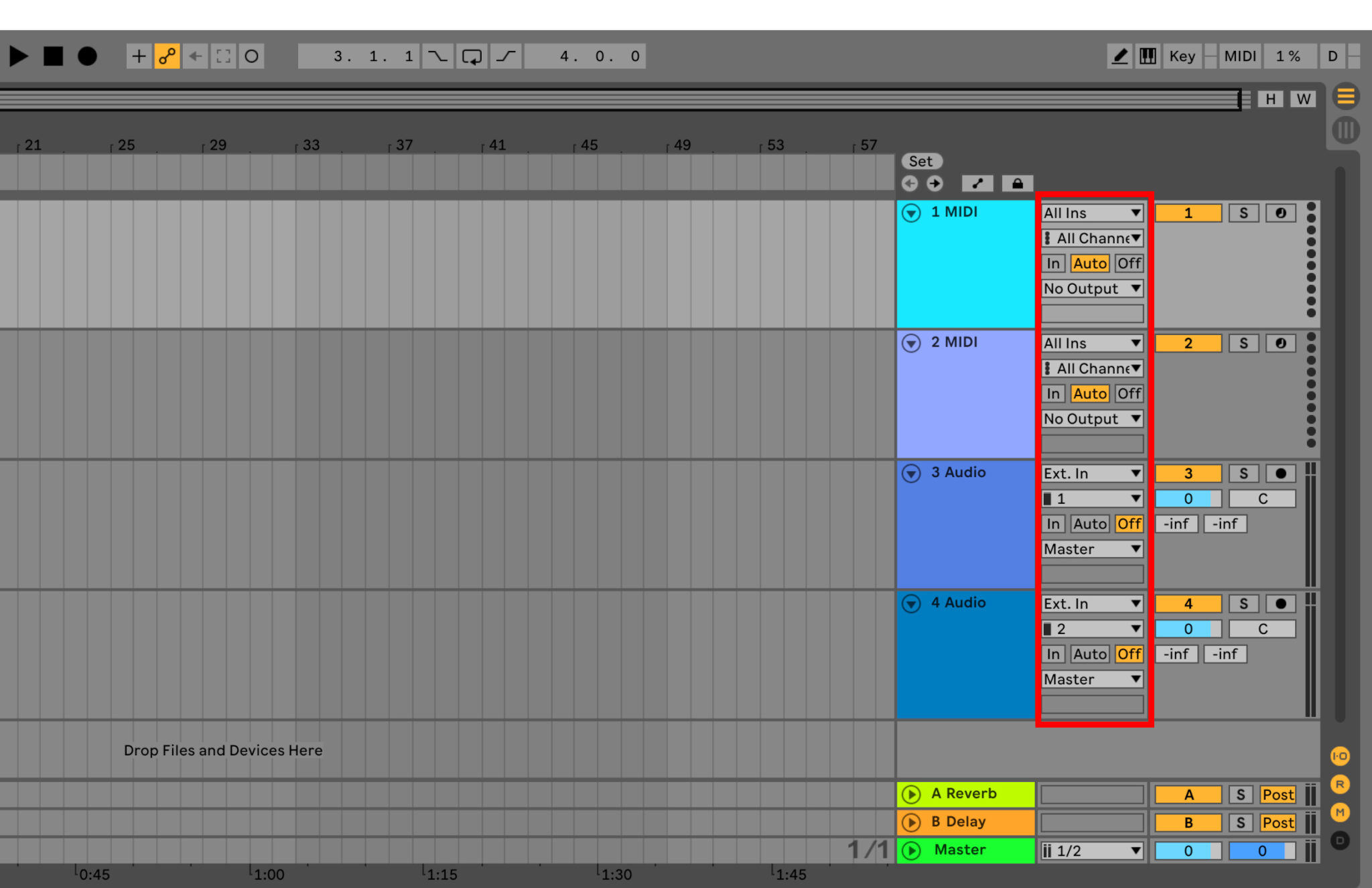
Task: Show Track Delay D button
Action: tap(1340, 840)
